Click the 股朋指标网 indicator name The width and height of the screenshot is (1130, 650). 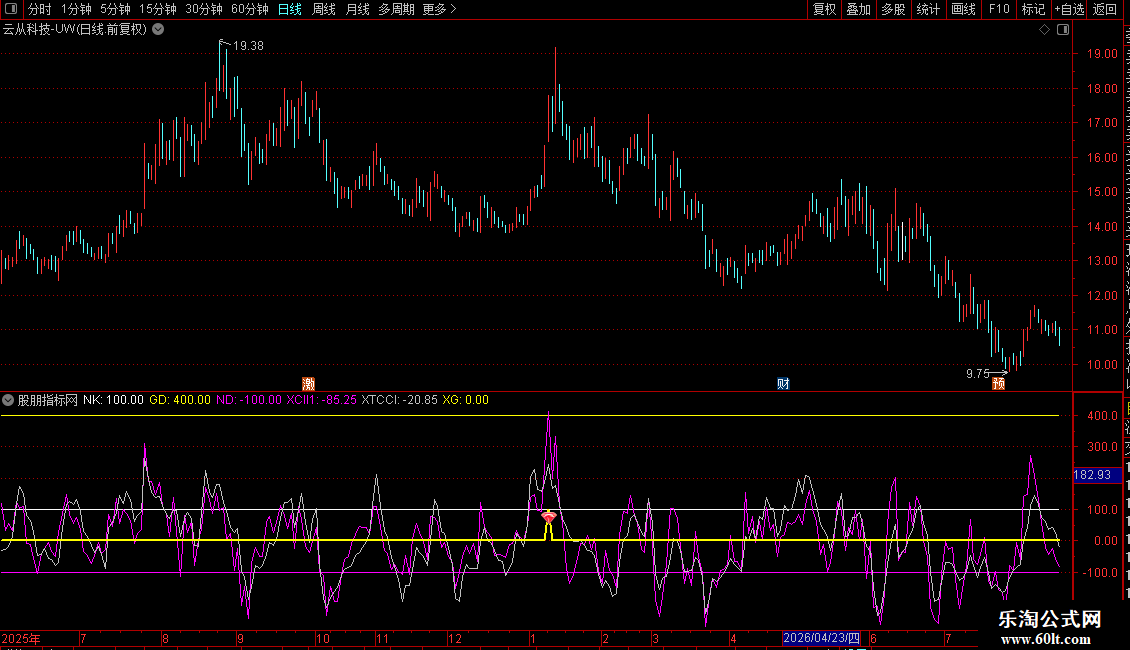[48, 400]
